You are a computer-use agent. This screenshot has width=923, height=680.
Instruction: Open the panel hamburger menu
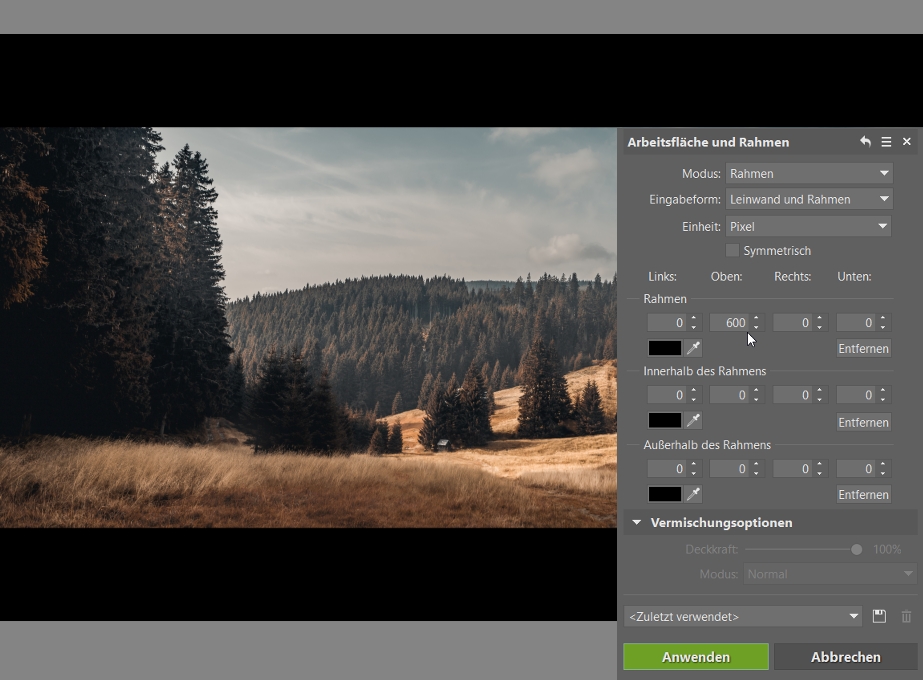(x=886, y=142)
